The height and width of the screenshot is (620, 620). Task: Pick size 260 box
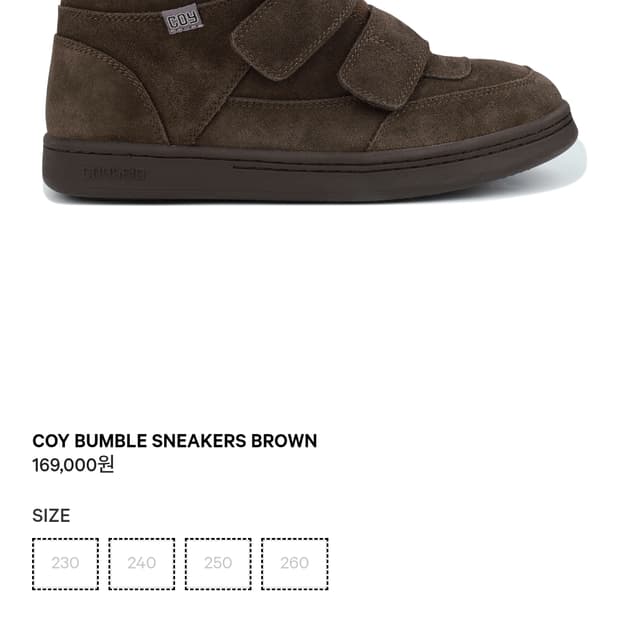point(295,564)
